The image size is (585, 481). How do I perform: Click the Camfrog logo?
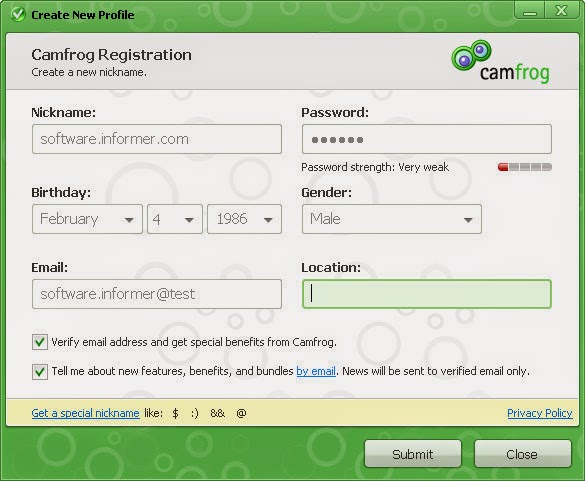[x=500, y=62]
